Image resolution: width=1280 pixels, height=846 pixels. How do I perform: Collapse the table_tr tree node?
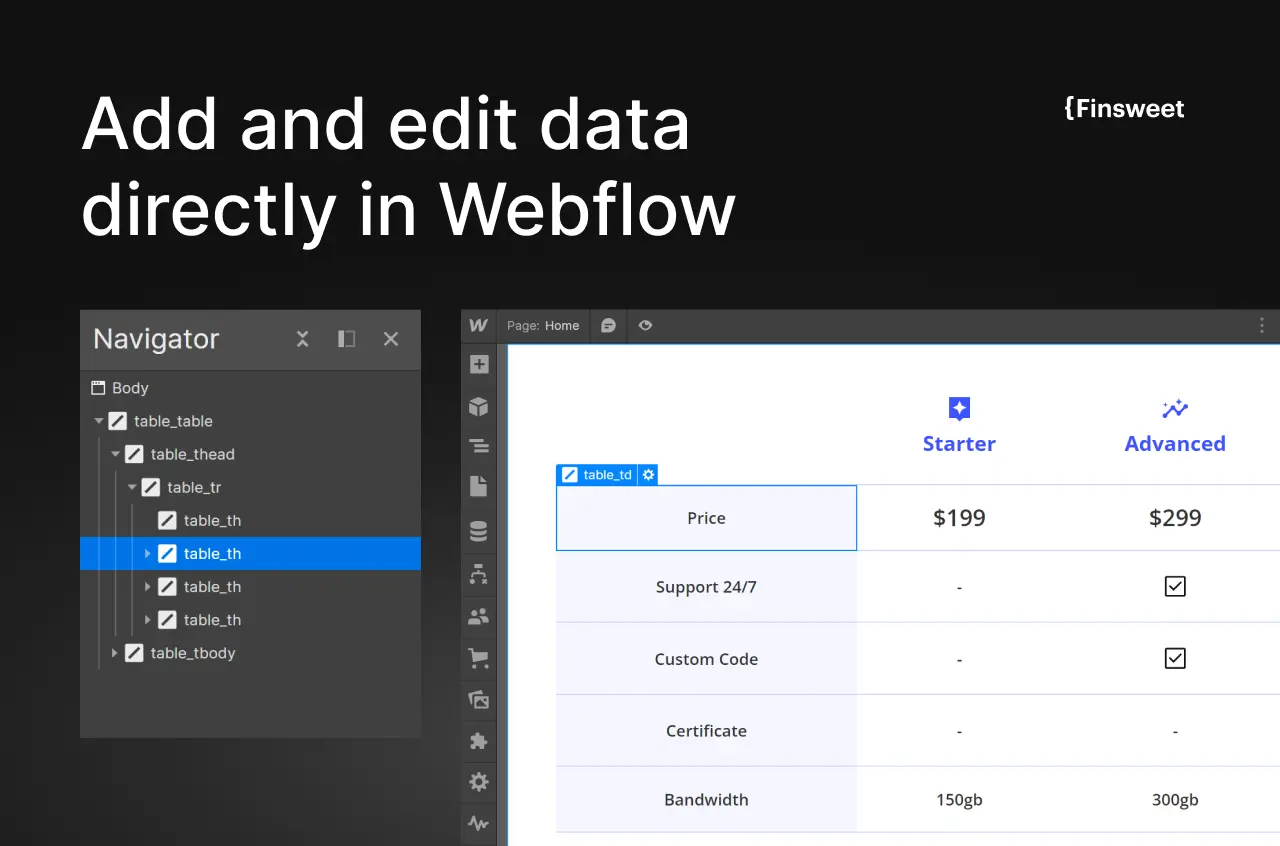click(132, 487)
